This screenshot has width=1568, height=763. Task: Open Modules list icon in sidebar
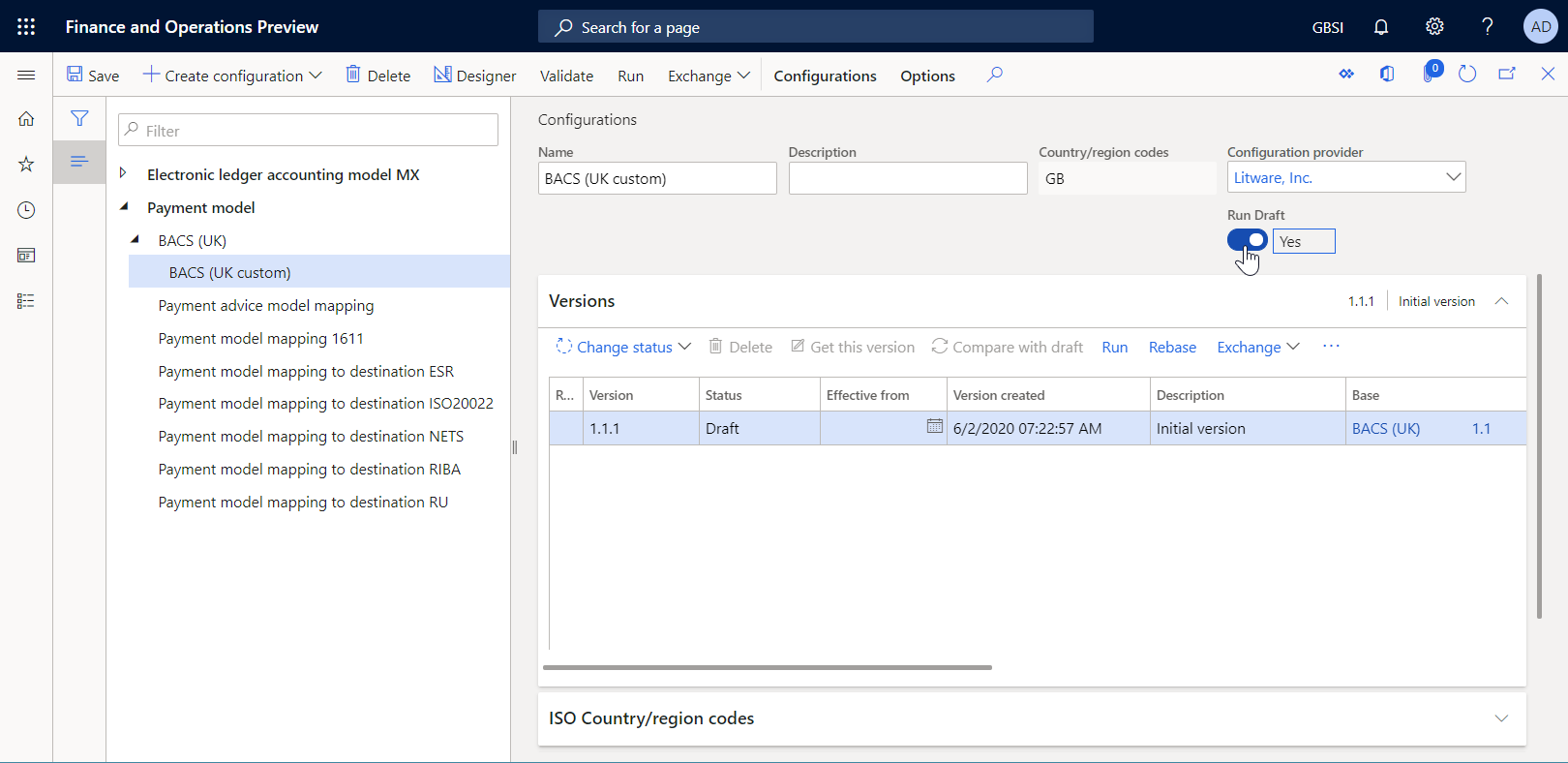click(26, 301)
